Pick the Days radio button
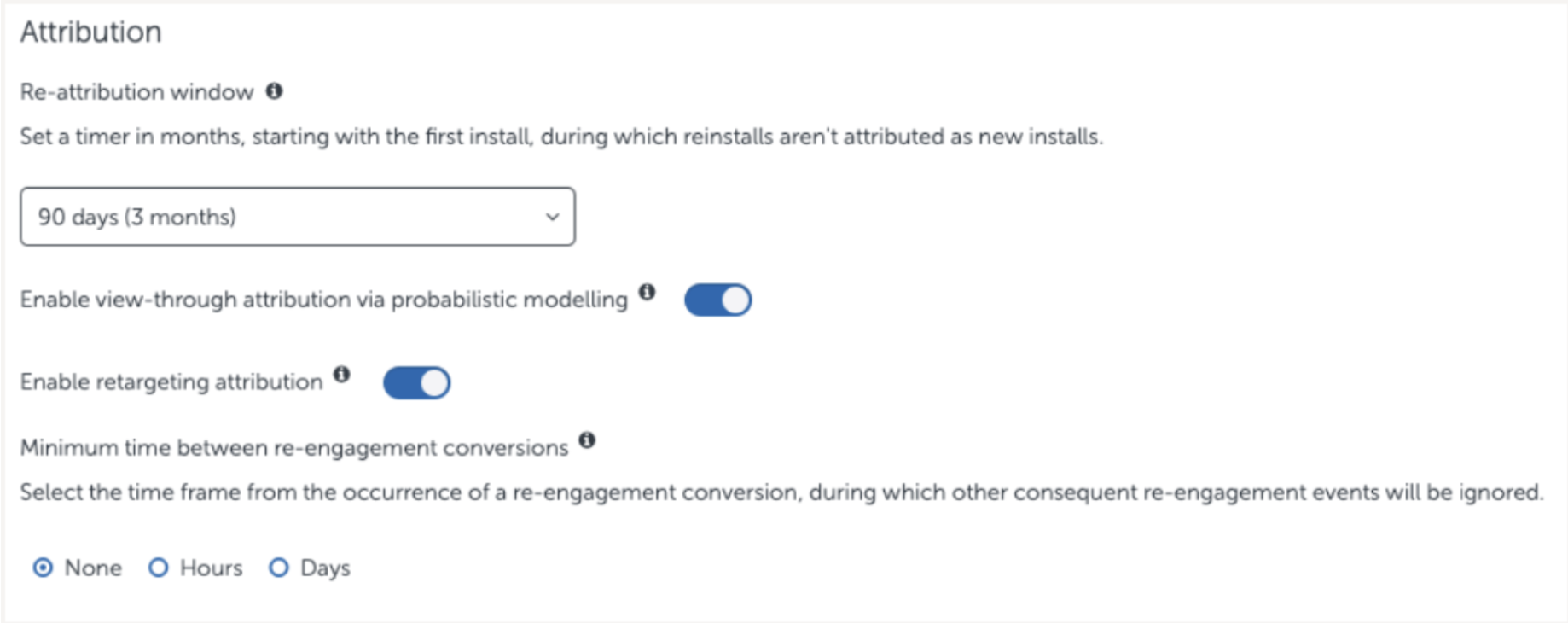This screenshot has height=623, width=1568. click(279, 568)
